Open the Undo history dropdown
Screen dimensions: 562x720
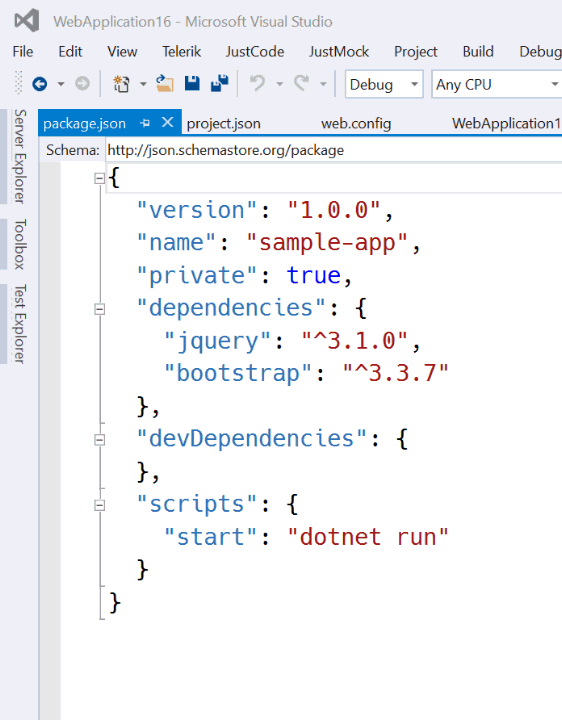tap(279, 84)
